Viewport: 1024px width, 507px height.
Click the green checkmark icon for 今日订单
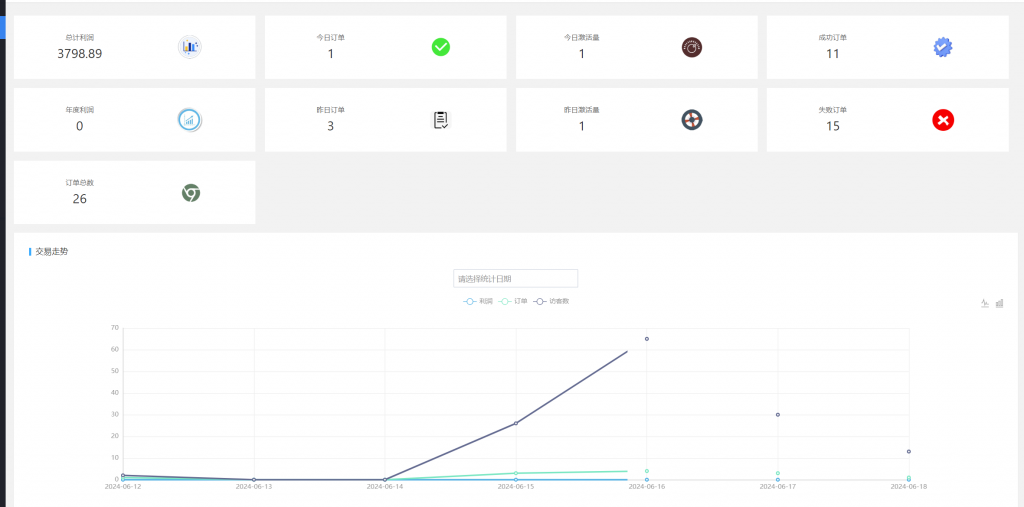click(x=441, y=47)
